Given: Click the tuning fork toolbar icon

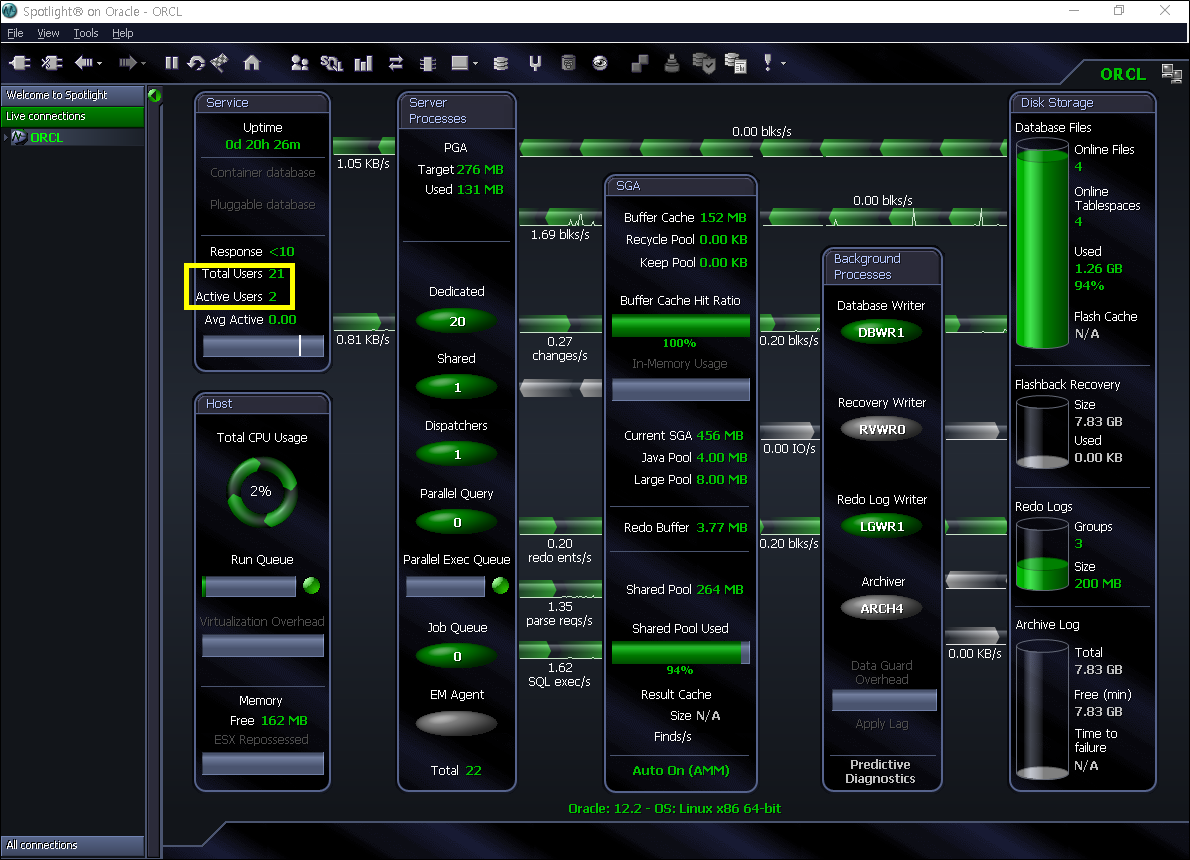Looking at the screenshot, I should (x=535, y=63).
